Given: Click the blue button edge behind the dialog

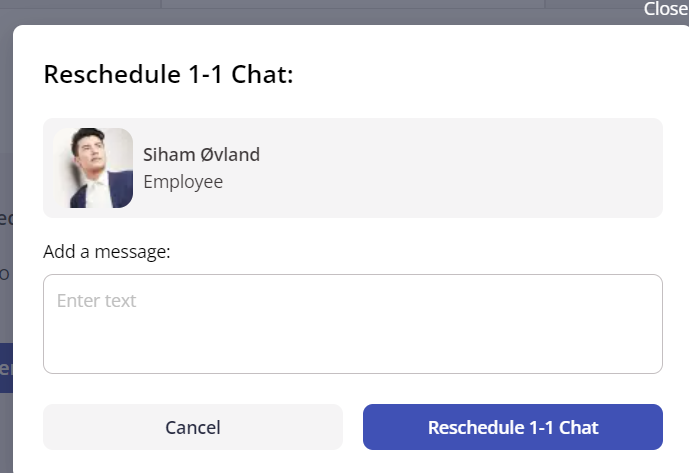Looking at the screenshot, I should (6, 368).
